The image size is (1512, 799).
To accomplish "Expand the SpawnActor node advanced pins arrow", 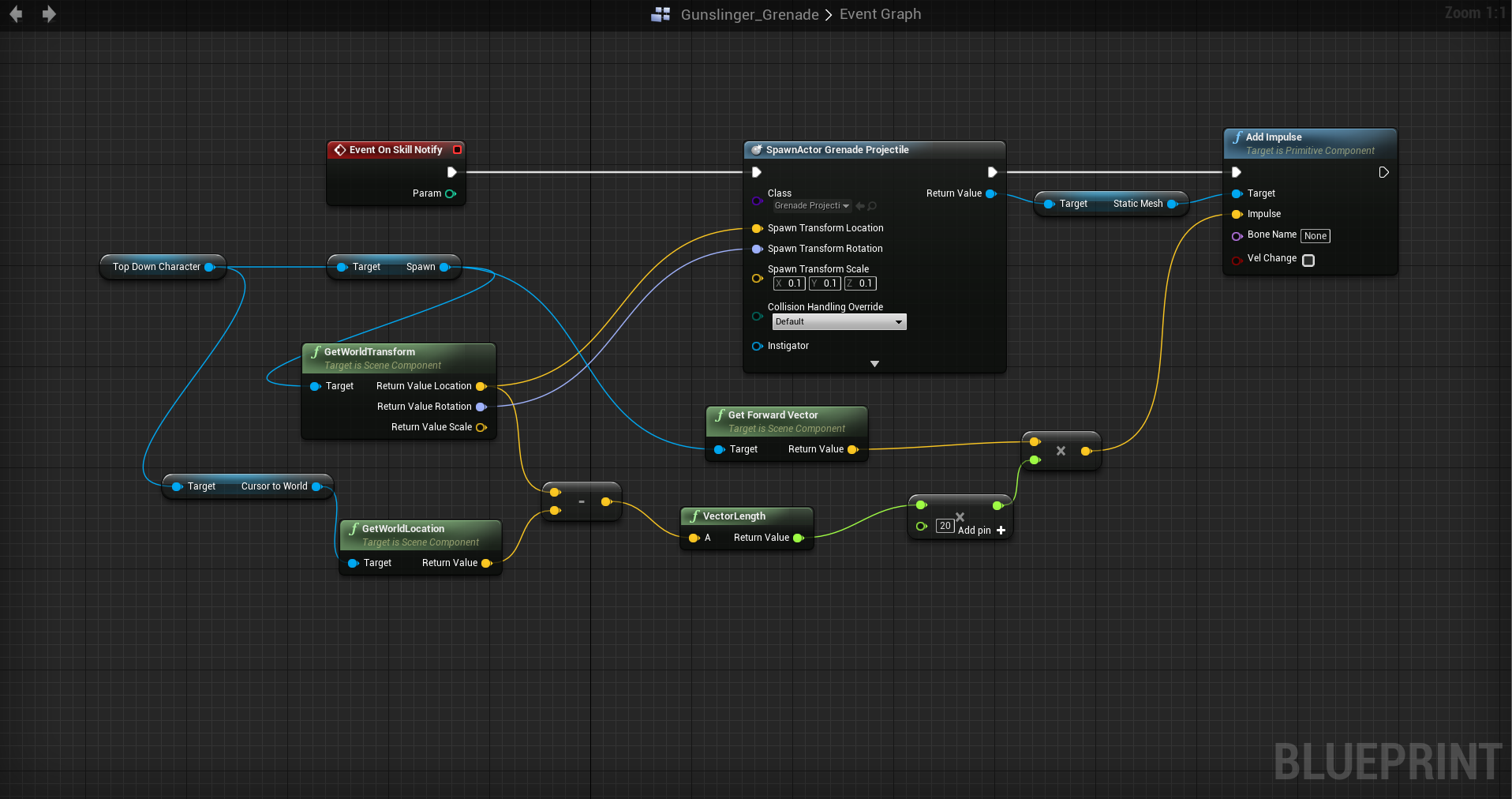I will click(x=874, y=364).
